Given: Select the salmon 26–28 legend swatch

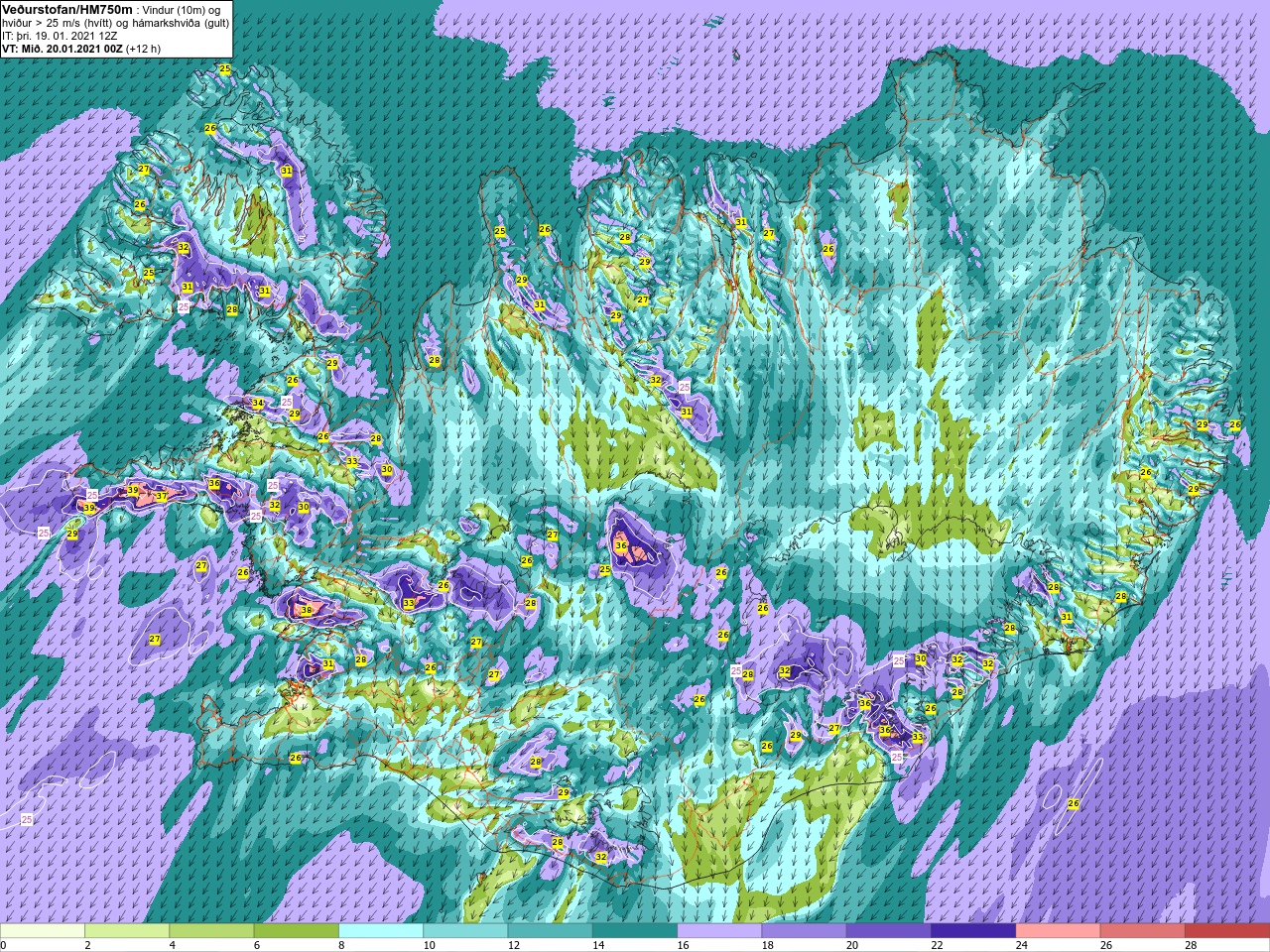Looking at the screenshot, I should pos(1142,931).
